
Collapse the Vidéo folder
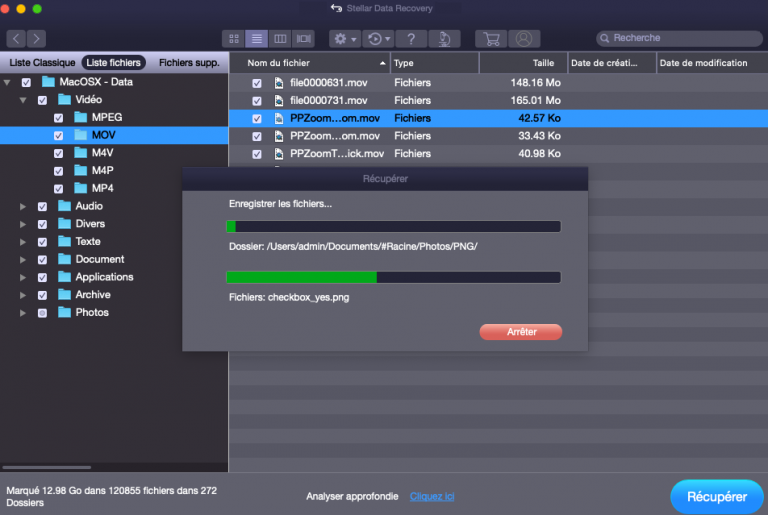(23, 100)
